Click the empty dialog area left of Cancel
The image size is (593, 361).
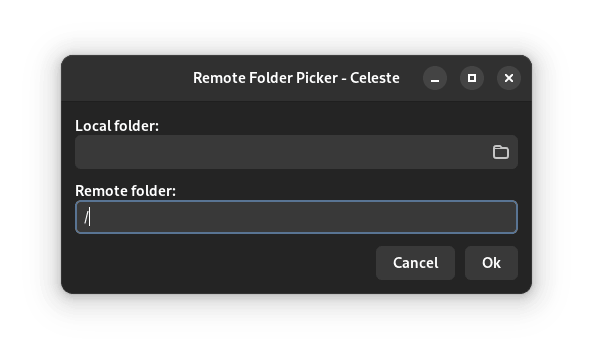coord(223,263)
